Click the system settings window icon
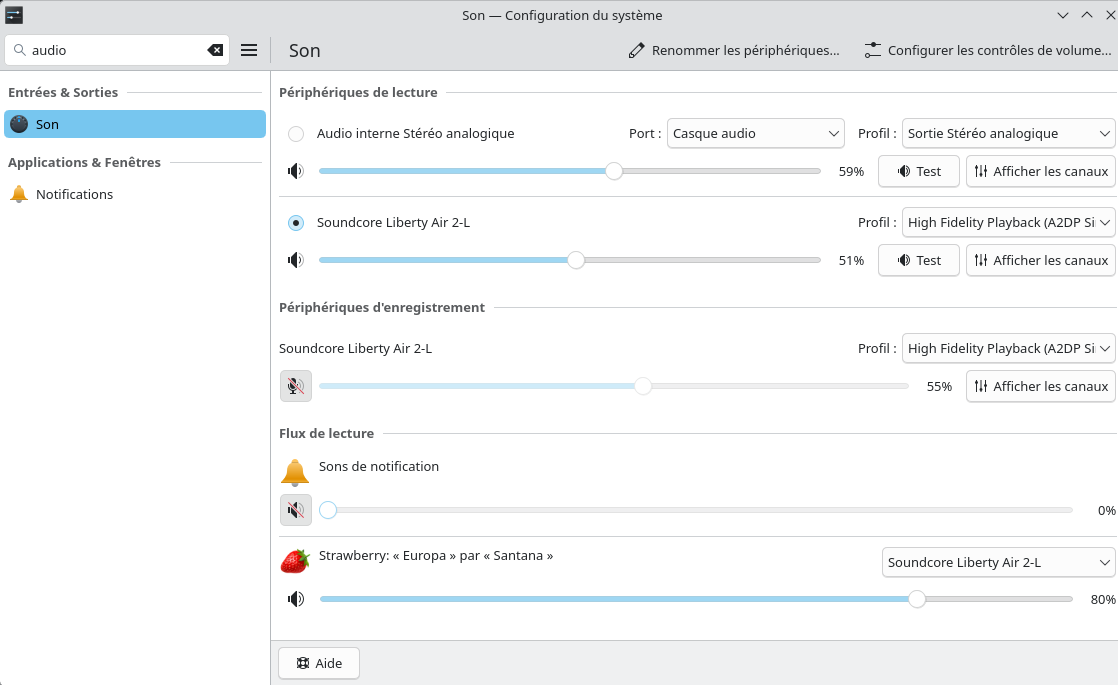The width and height of the screenshot is (1118, 685). coord(14,15)
